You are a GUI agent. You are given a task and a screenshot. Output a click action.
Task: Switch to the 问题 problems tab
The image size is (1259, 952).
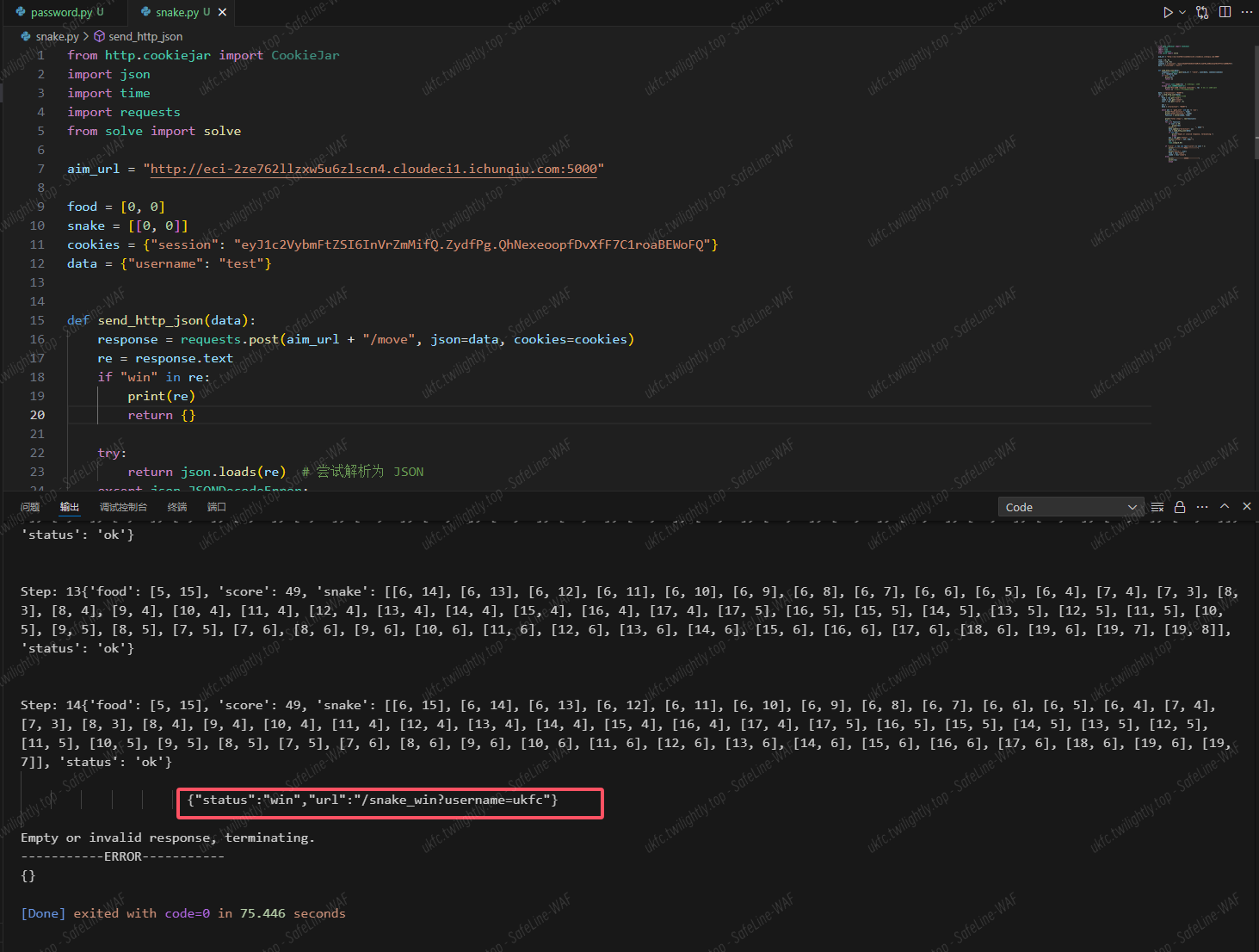(30, 507)
